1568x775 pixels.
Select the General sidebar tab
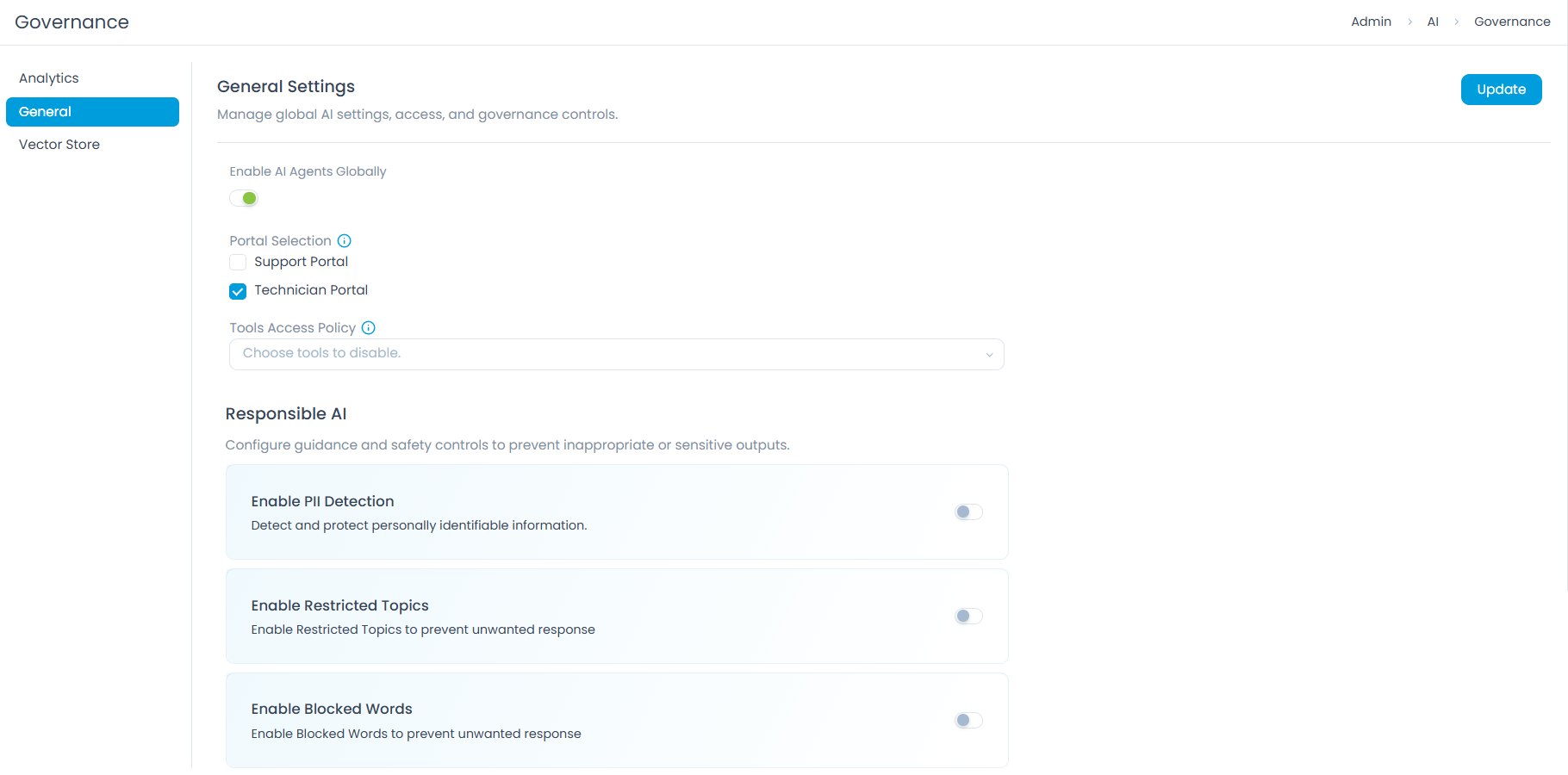click(x=92, y=112)
